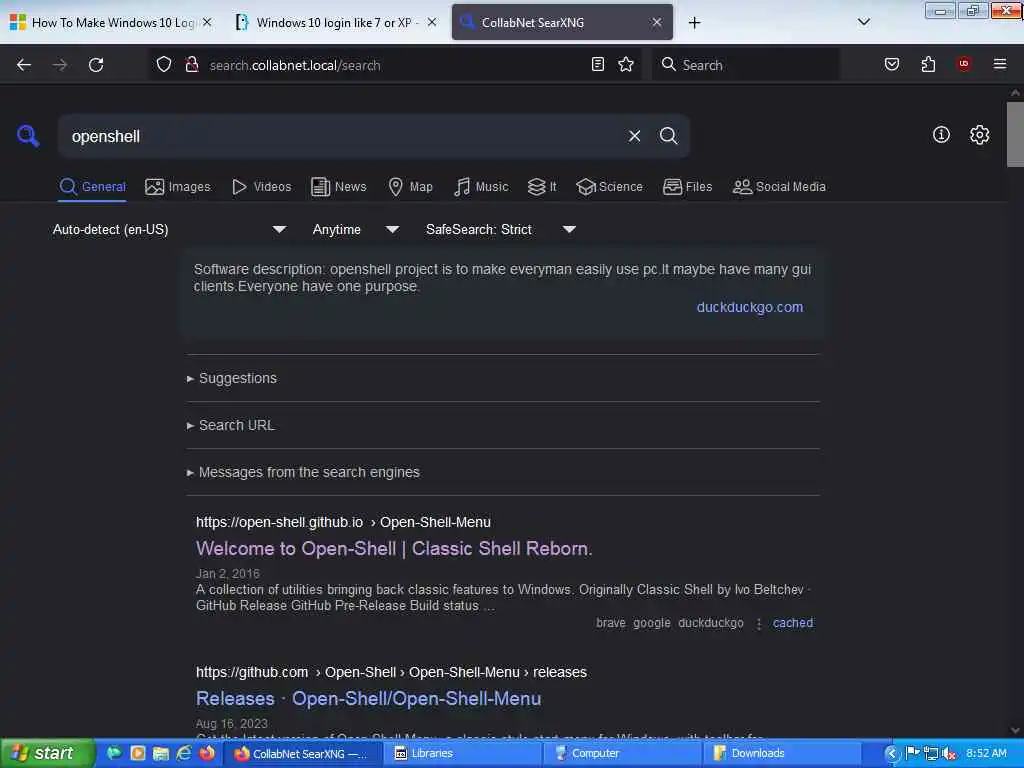The image size is (1024, 768).
Task: Launch Firefox from quick launch
Action: click(208, 754)
